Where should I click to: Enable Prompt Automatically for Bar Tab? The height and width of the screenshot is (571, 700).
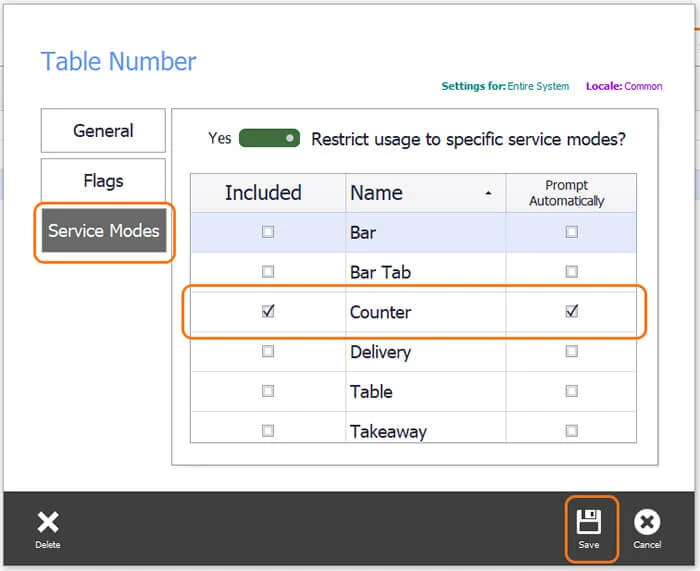click(571, 271)
